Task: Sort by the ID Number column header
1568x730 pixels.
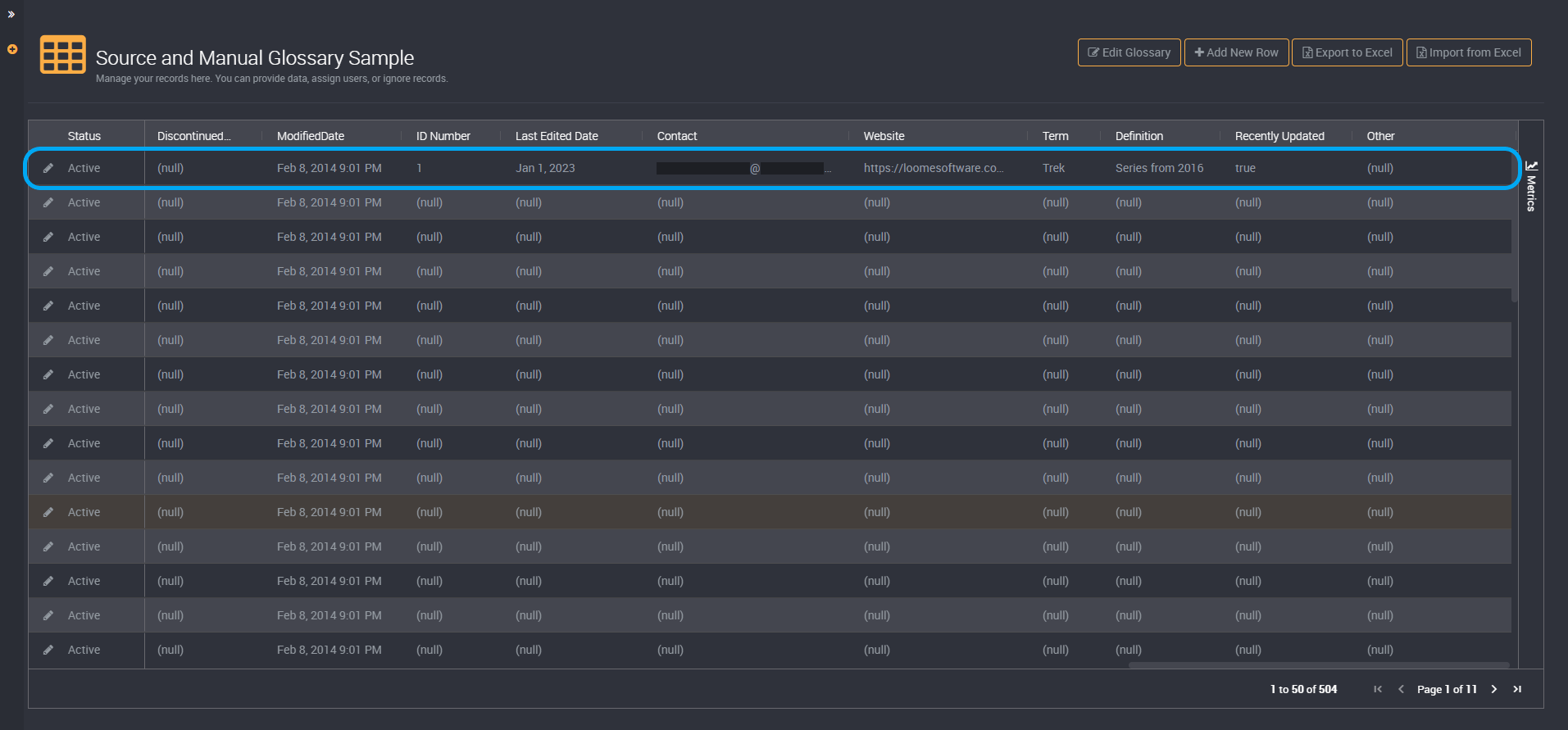Action: [443, 136]
